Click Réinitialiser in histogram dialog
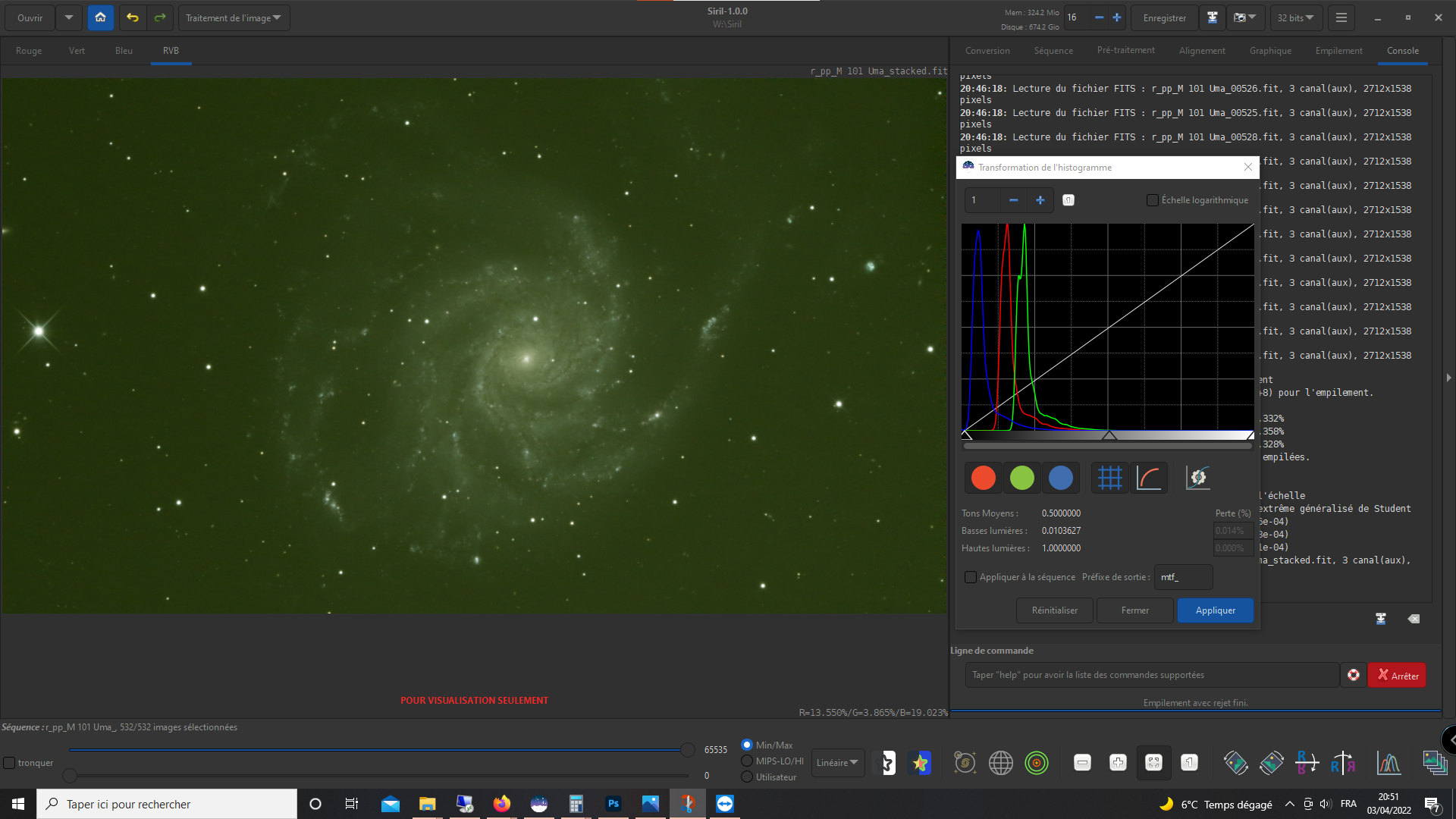Screen dimensions: 1456x819 1055,610
